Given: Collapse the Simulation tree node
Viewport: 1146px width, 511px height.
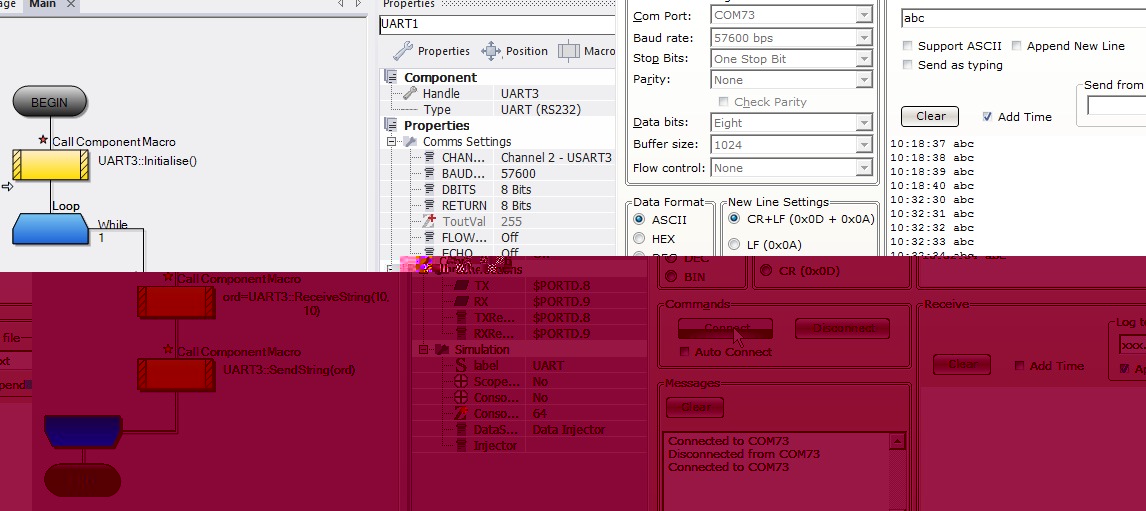Looking at the screenshot, I should [x=423, y=349].
